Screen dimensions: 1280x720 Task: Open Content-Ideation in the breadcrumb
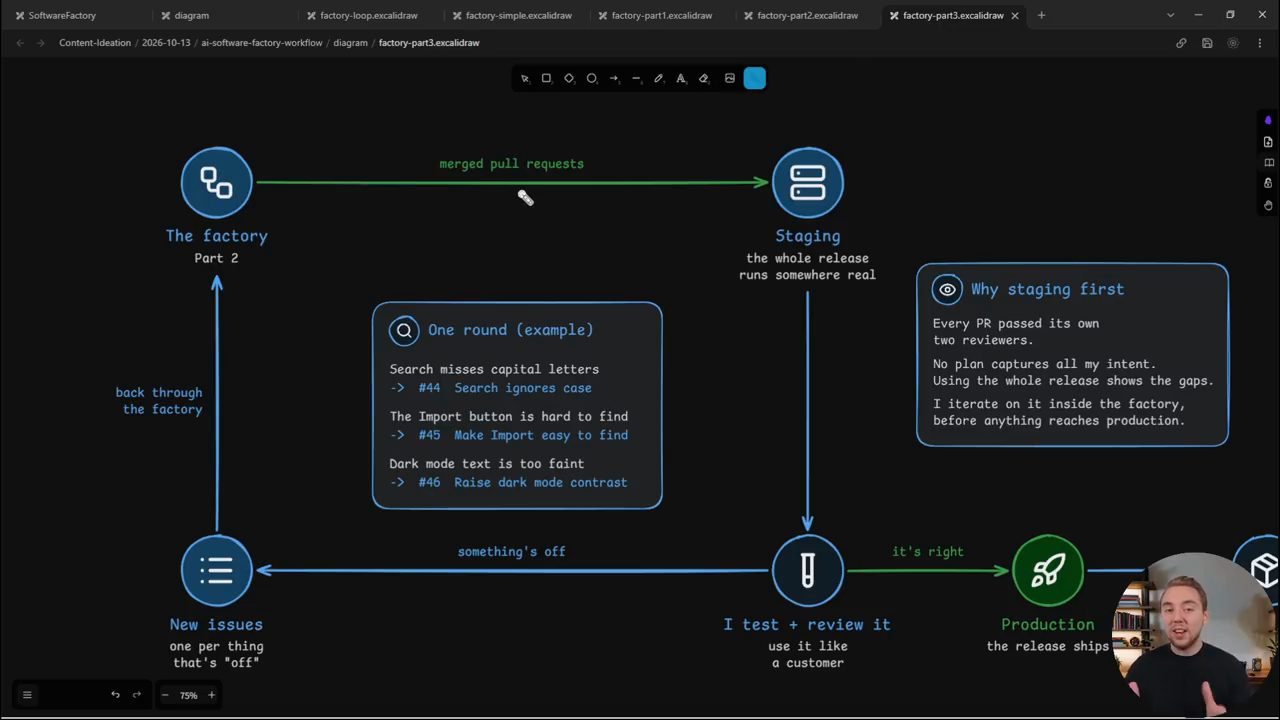tap(95, 43)
